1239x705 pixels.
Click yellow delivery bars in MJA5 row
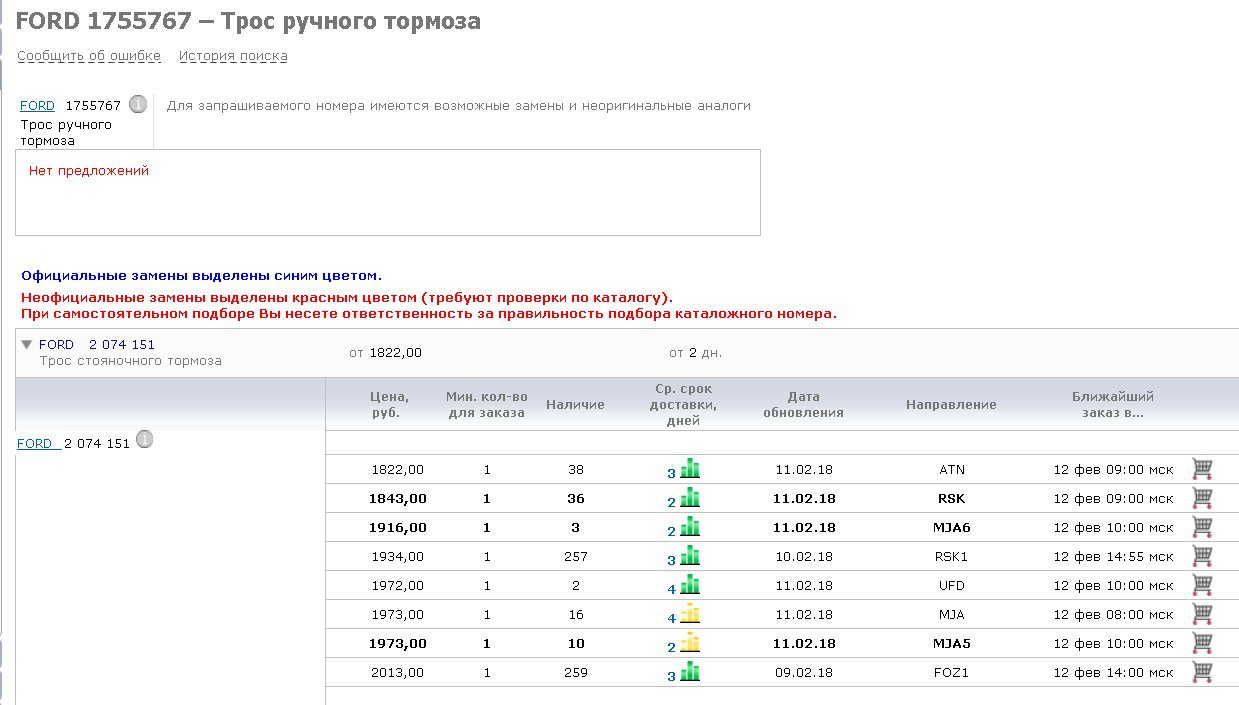tap(690, 642)
